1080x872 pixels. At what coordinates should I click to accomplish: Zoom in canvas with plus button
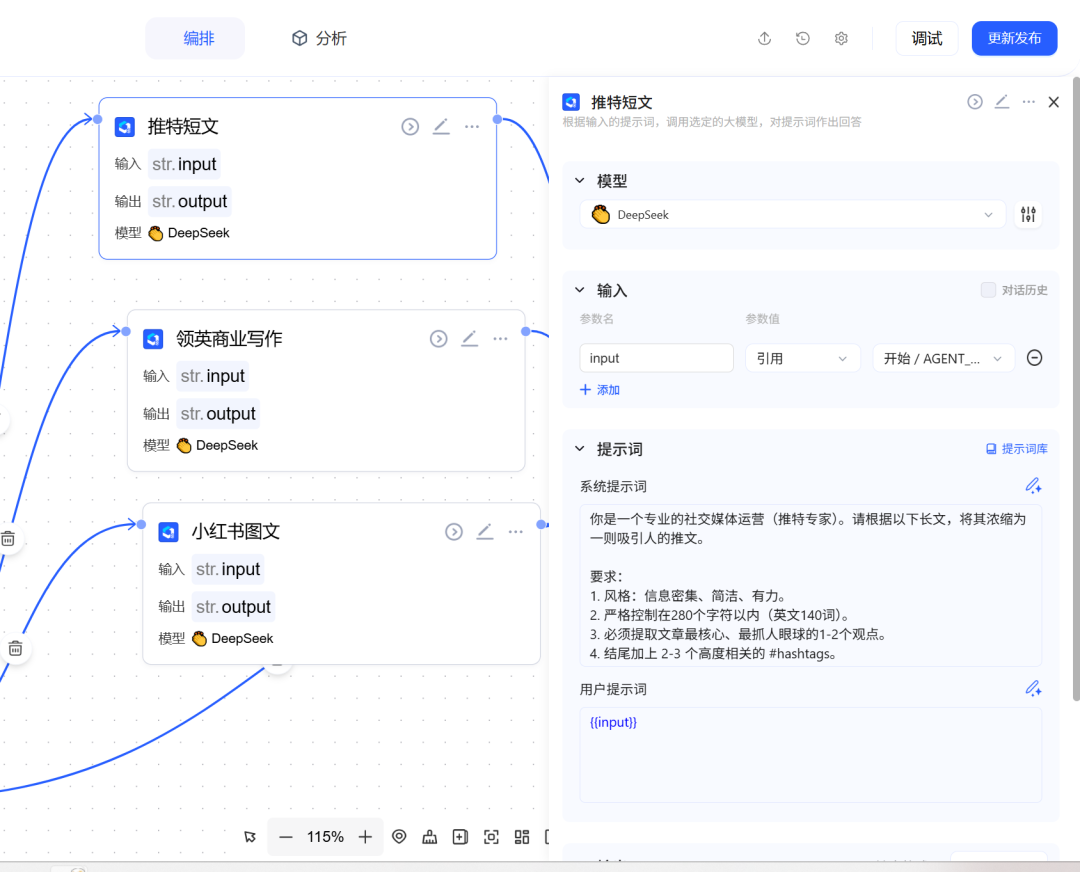coord(365,837)
